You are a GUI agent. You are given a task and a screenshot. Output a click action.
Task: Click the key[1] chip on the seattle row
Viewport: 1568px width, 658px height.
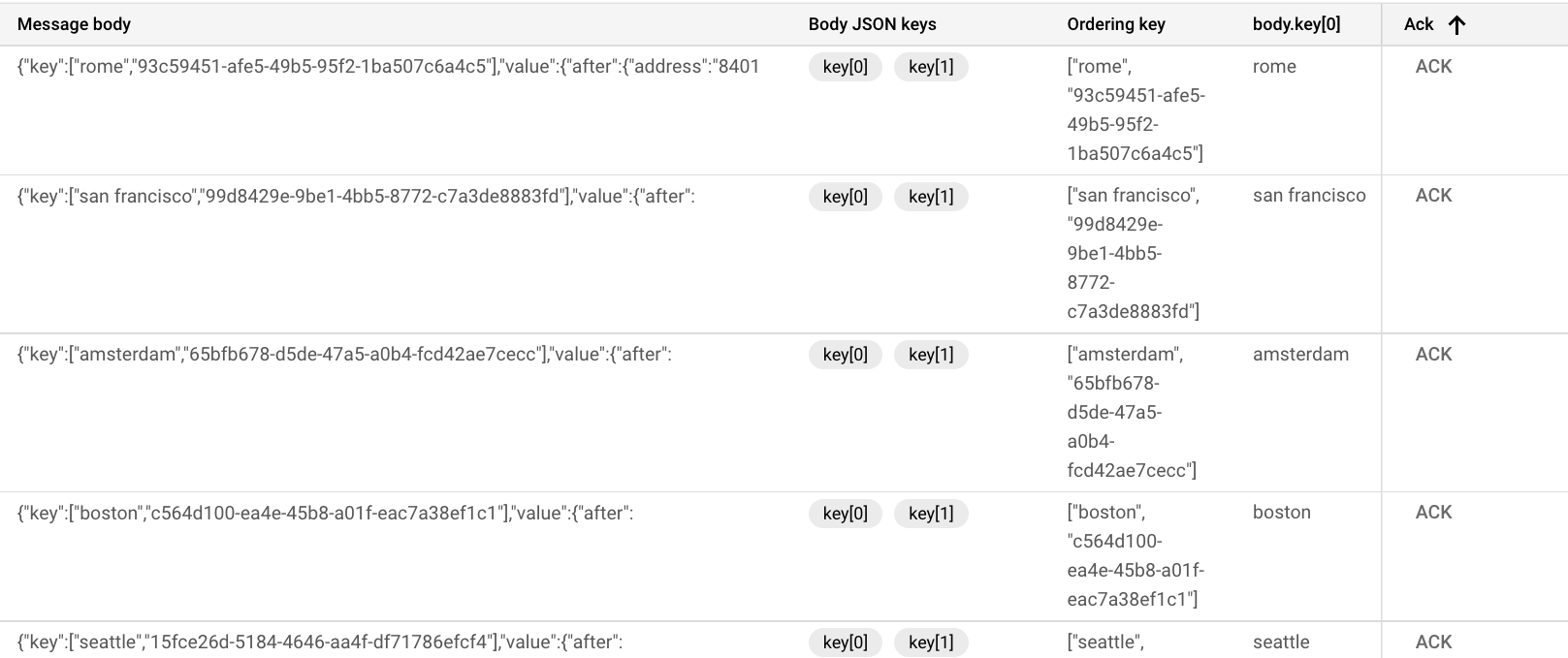(931, 642)
